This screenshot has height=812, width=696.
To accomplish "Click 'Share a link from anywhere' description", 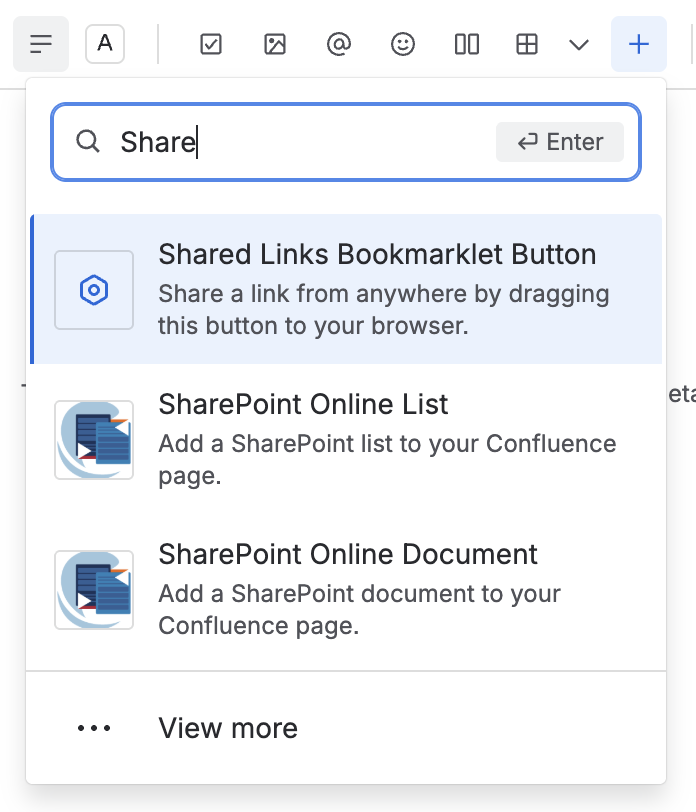I will click(384, 310).
